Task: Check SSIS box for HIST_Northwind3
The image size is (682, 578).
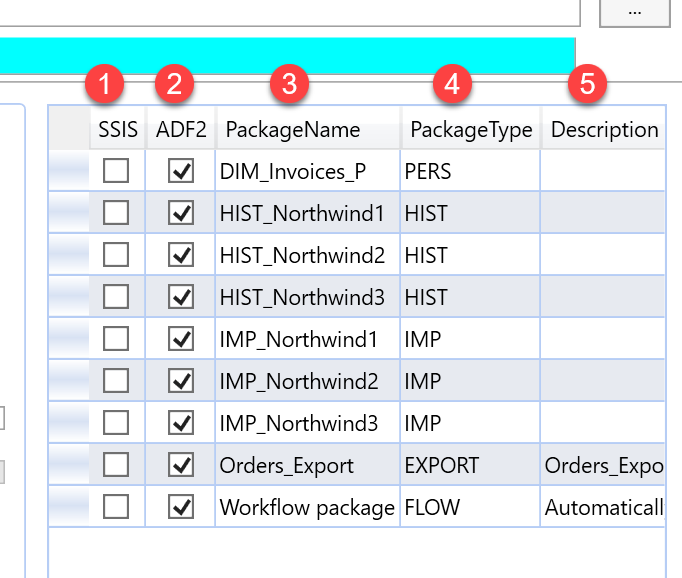Action: [116, 297]
